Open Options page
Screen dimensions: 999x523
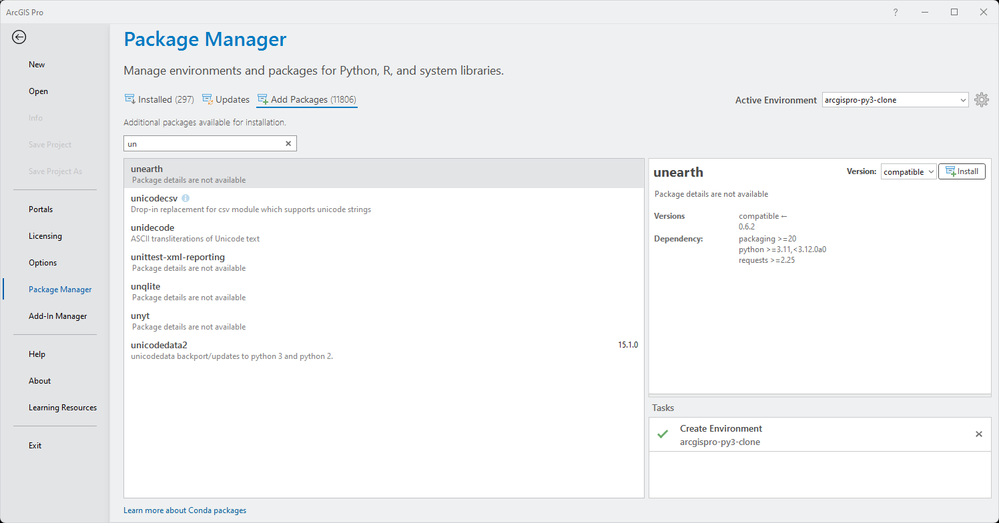pyautogui.click(x=43, y=262)
